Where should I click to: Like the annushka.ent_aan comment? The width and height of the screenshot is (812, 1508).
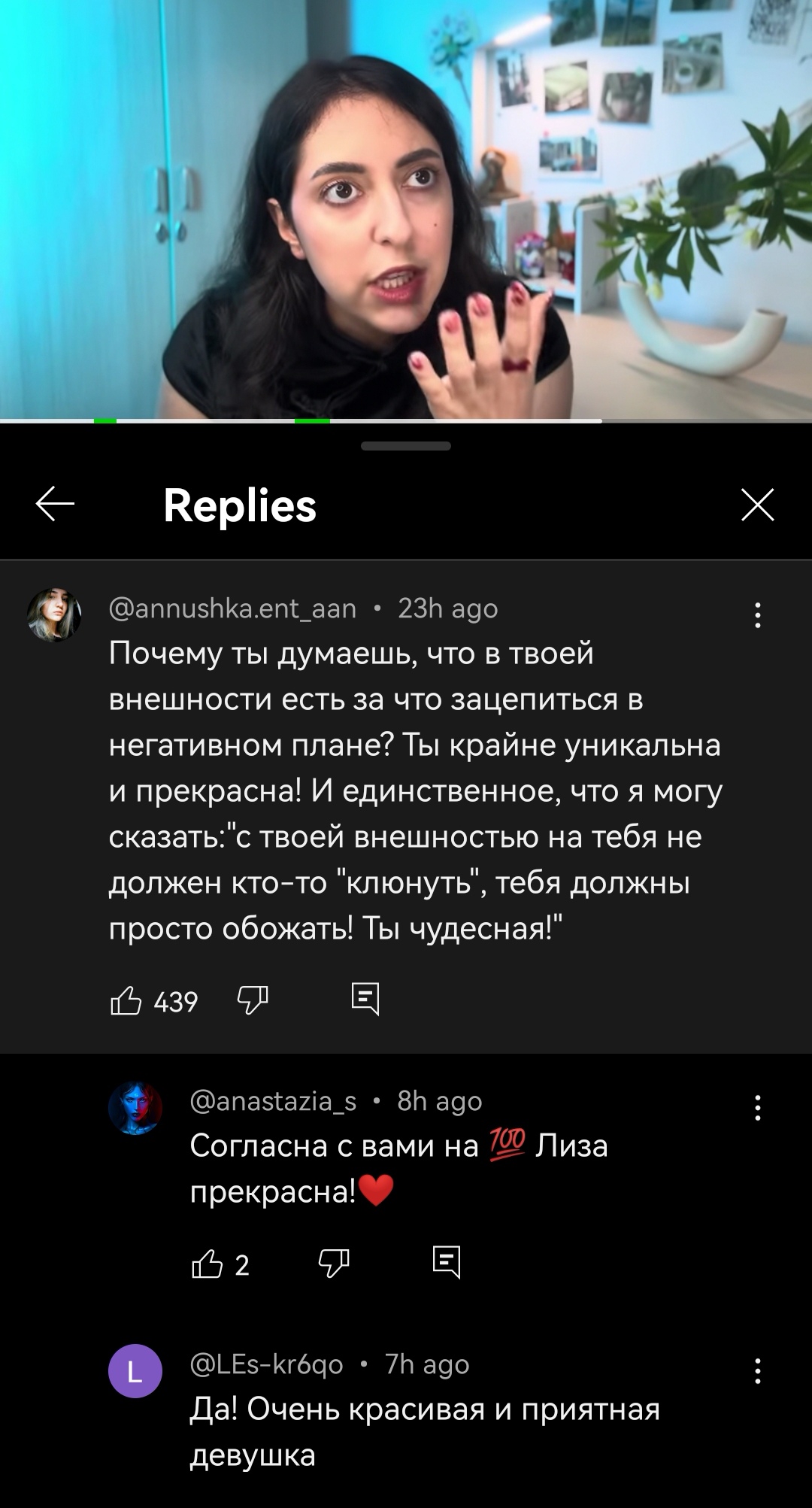pos(126,1000)
